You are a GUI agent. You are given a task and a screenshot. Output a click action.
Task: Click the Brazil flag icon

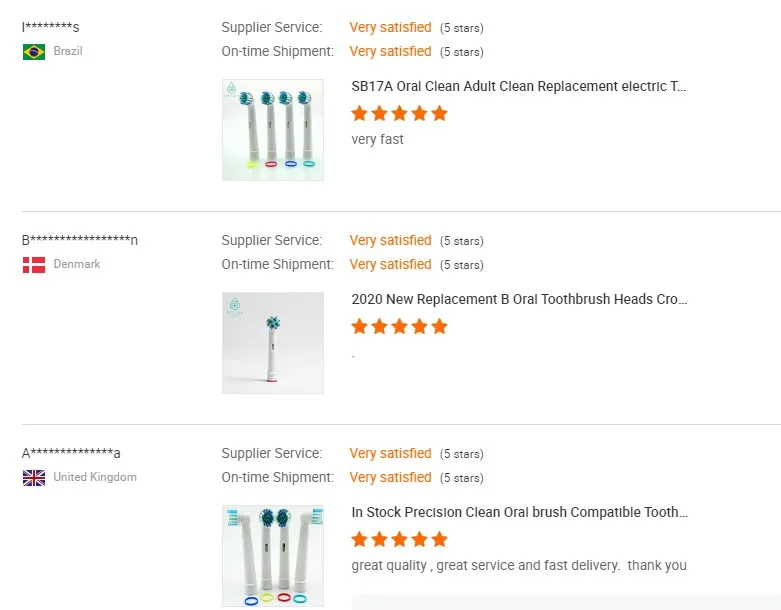34,51
